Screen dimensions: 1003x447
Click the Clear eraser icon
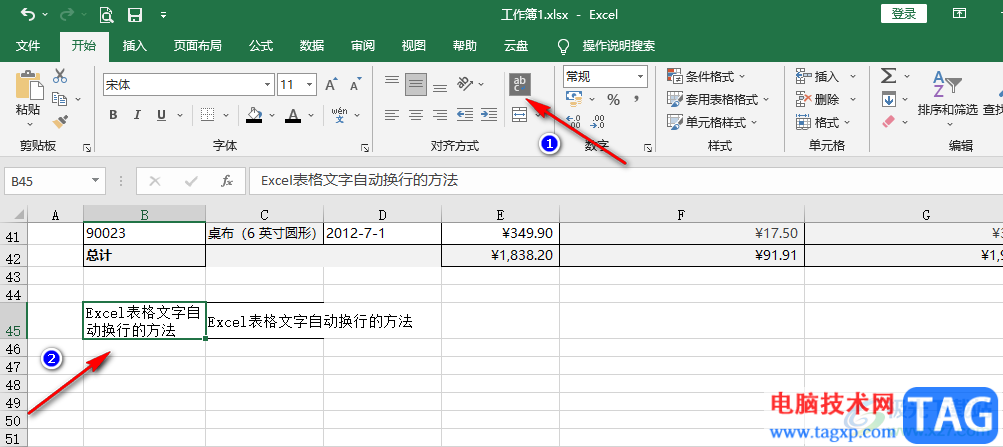[x=888, y=121]
